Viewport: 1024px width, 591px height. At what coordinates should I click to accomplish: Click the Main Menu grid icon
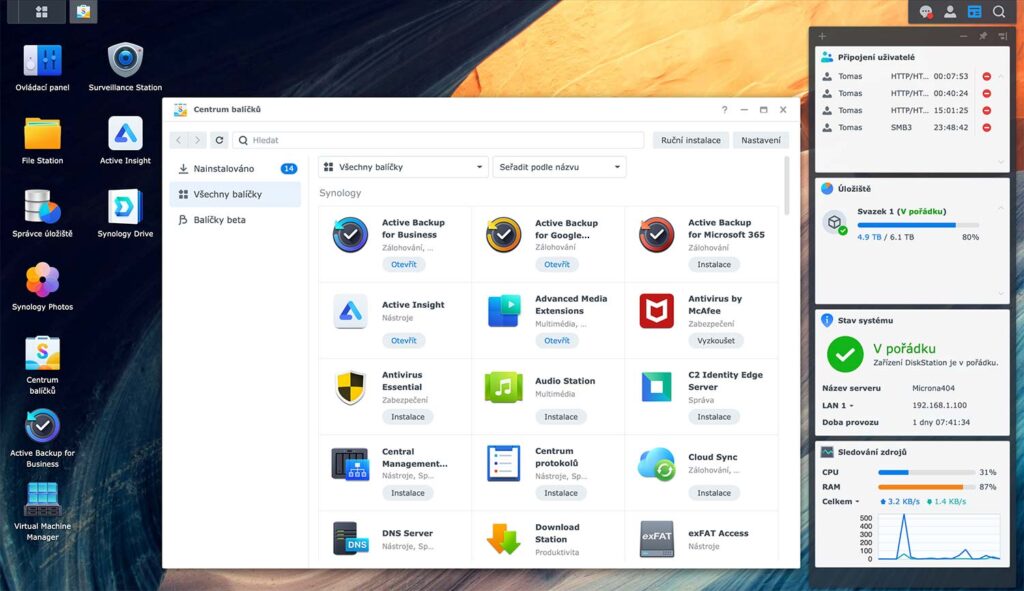tap(41, 12)
